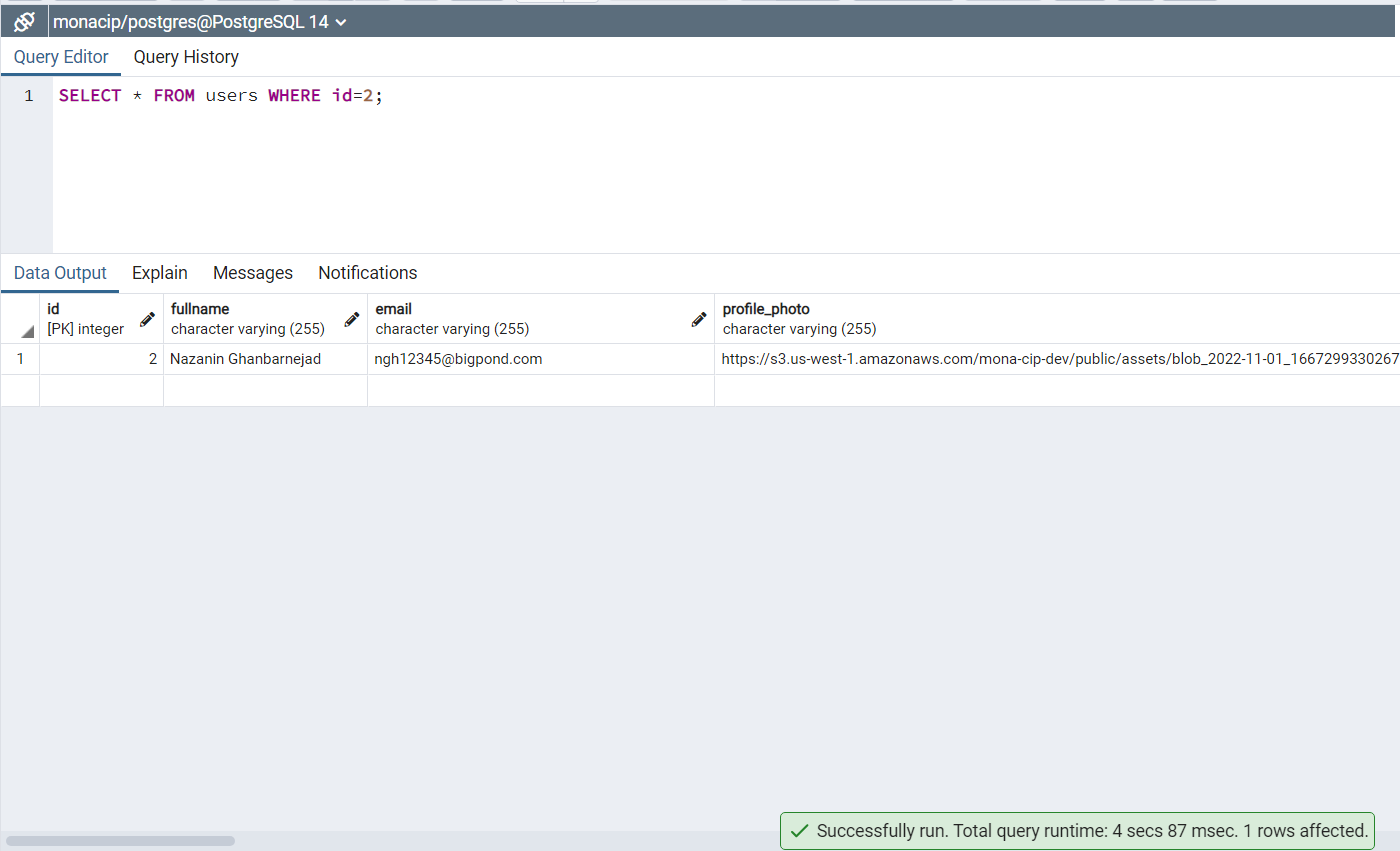This screenshot has height=851, width=1400.
Task: Click the pencil icon in fullname column
Action: coord(352,319)
